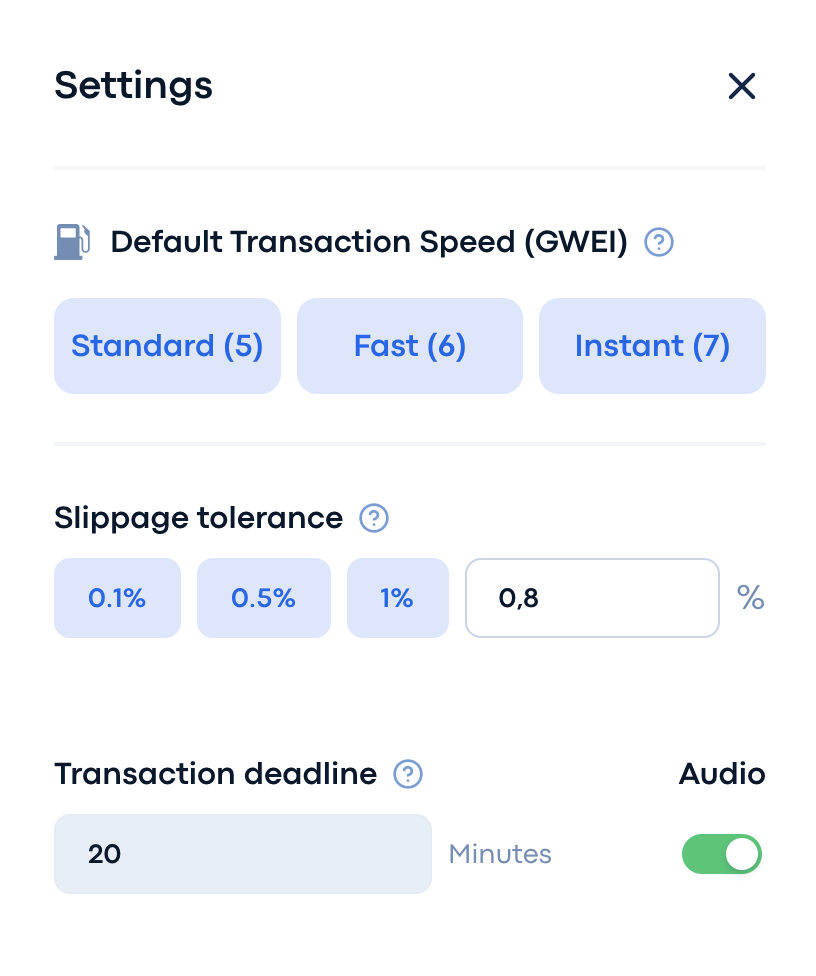816x976 pixels.
Task: Click the Transaction deadline heading
Action: click(216, 774)
